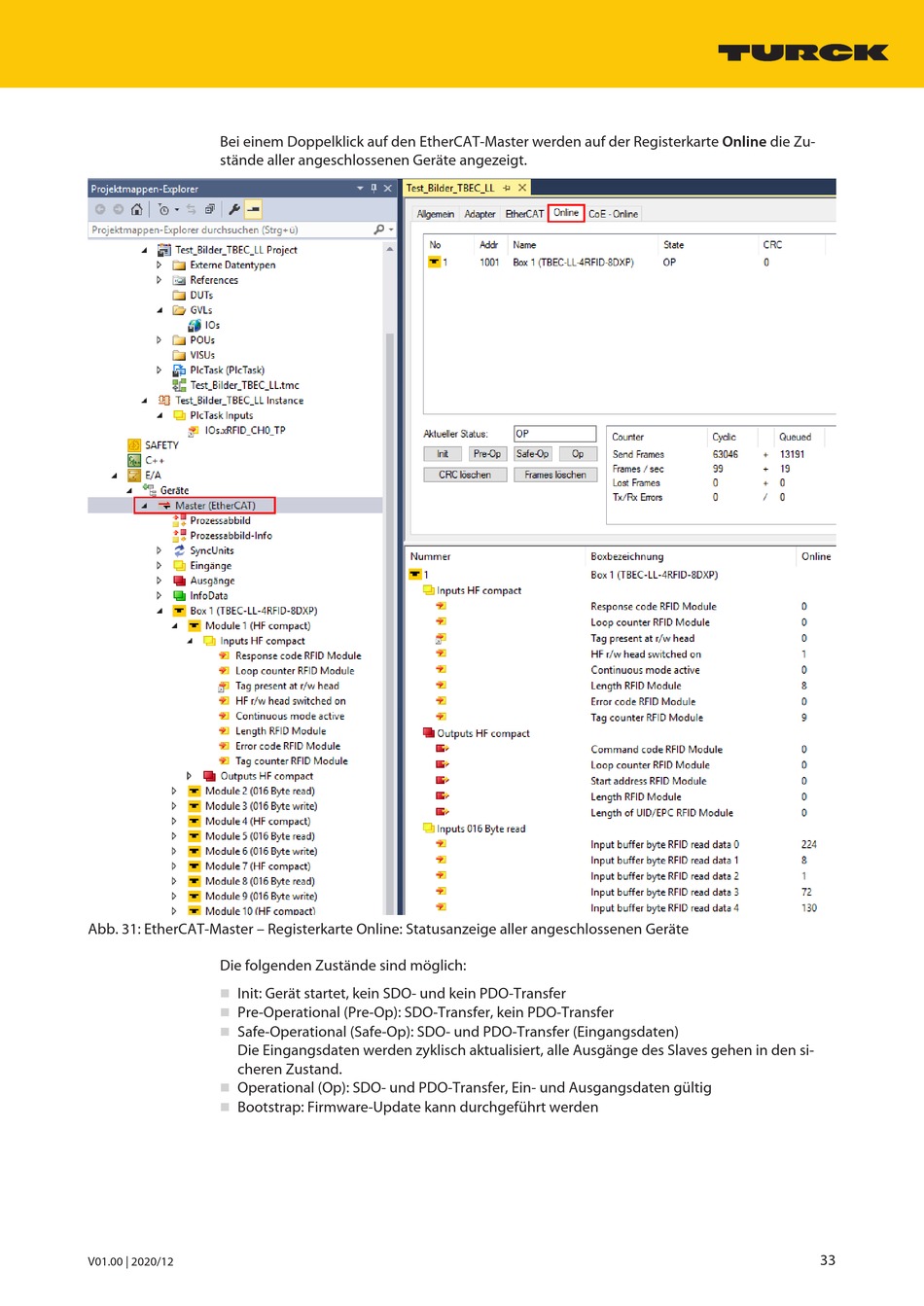Switch to the Adapter tab

click(x=480, y=214)
